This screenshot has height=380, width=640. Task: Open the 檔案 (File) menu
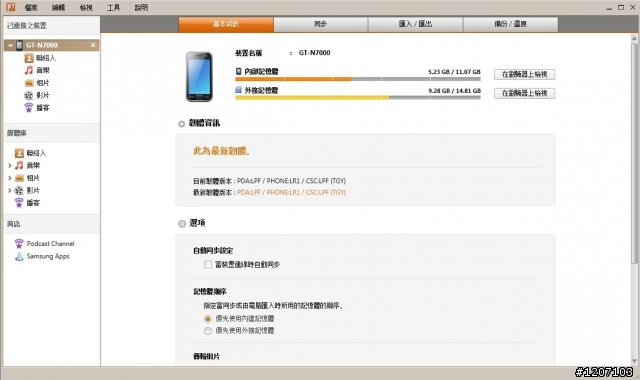31,7
